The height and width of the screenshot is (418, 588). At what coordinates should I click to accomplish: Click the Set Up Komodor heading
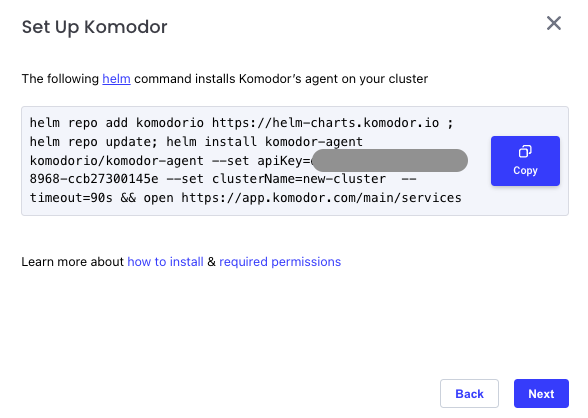coord(94,27)
